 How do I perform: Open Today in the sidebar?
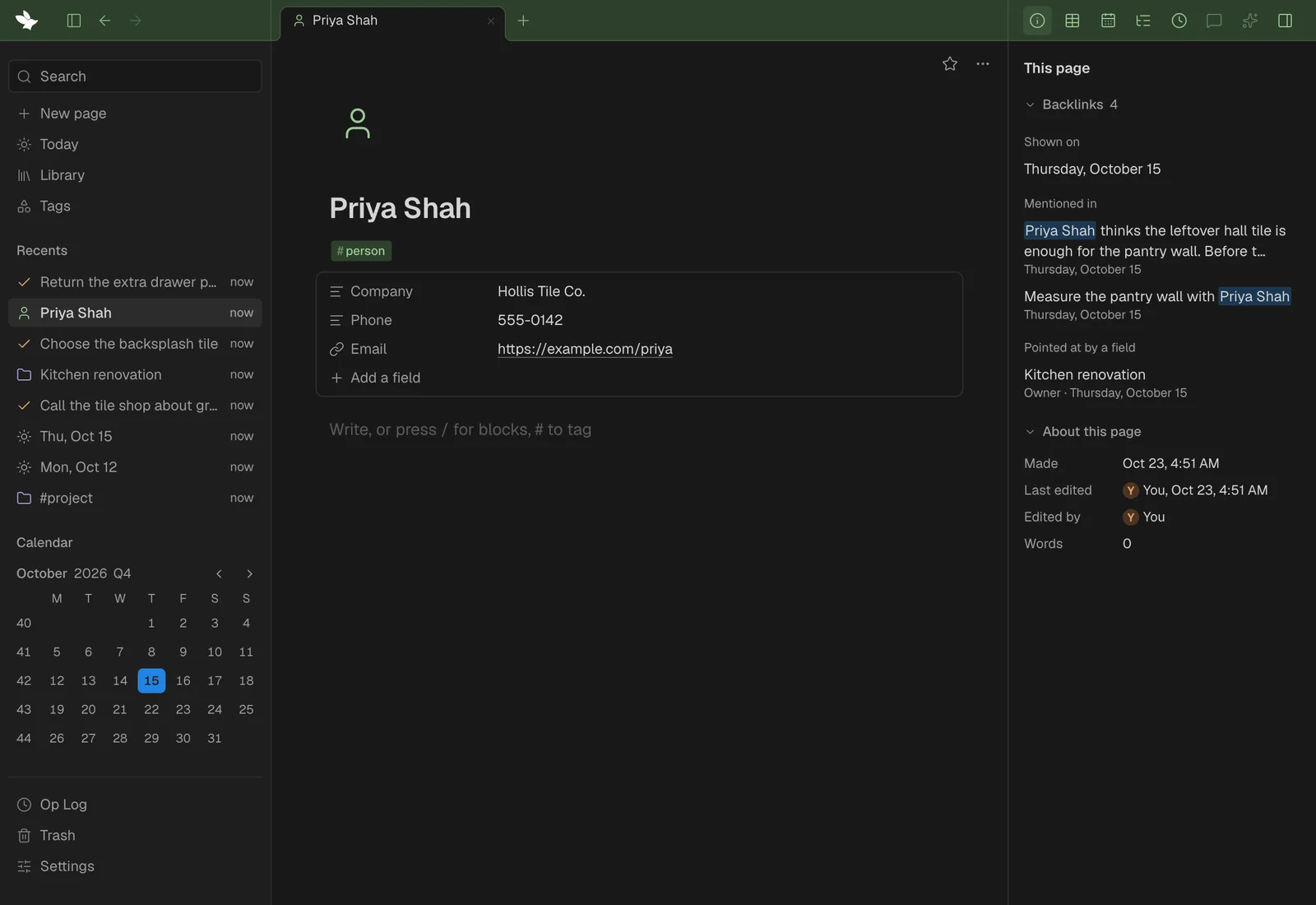coord(135,144)
